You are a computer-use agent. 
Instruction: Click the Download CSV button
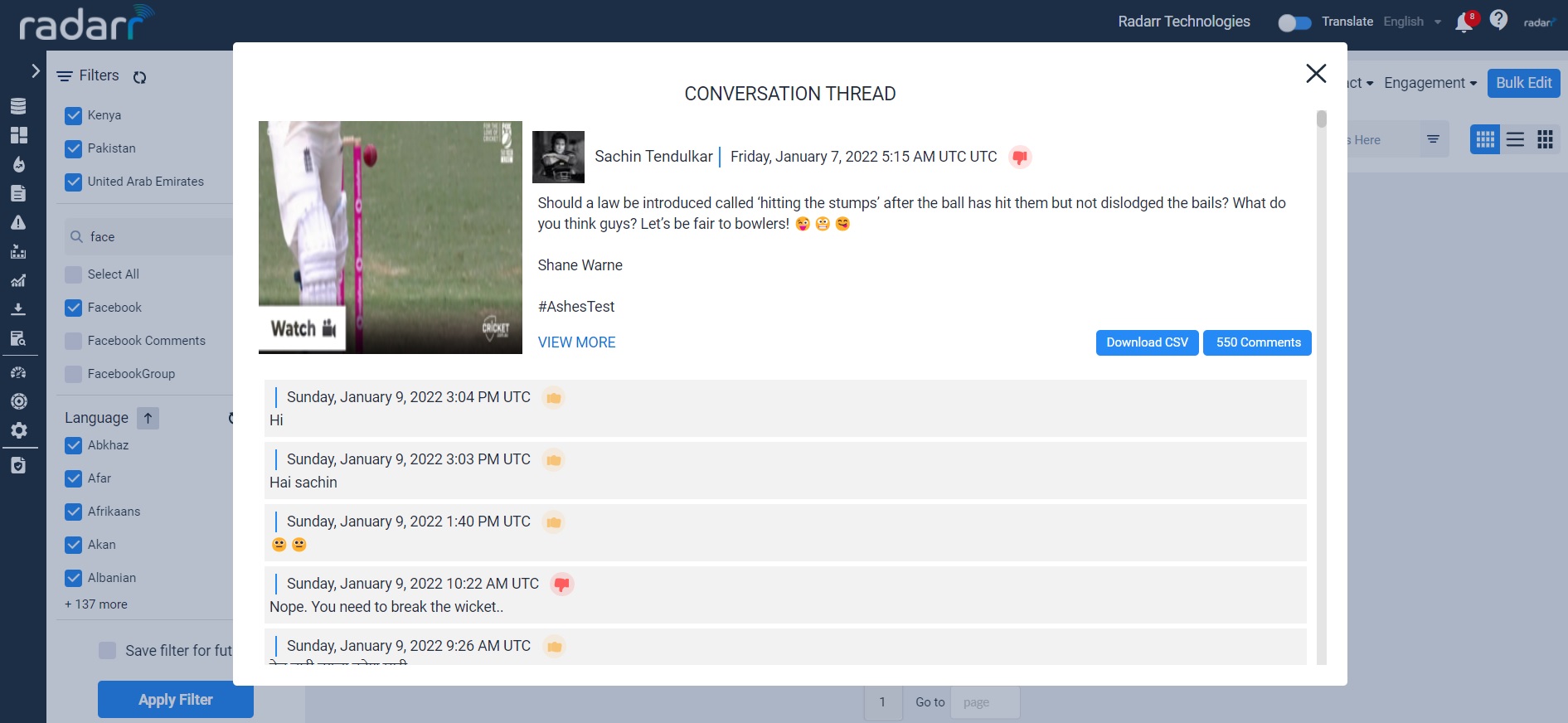point(1147,342)
